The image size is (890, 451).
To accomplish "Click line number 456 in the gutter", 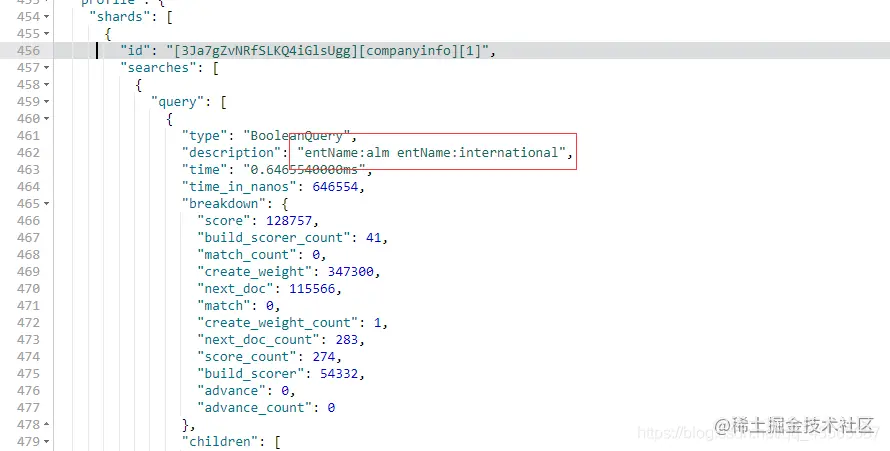I will [x=28, y=50].
